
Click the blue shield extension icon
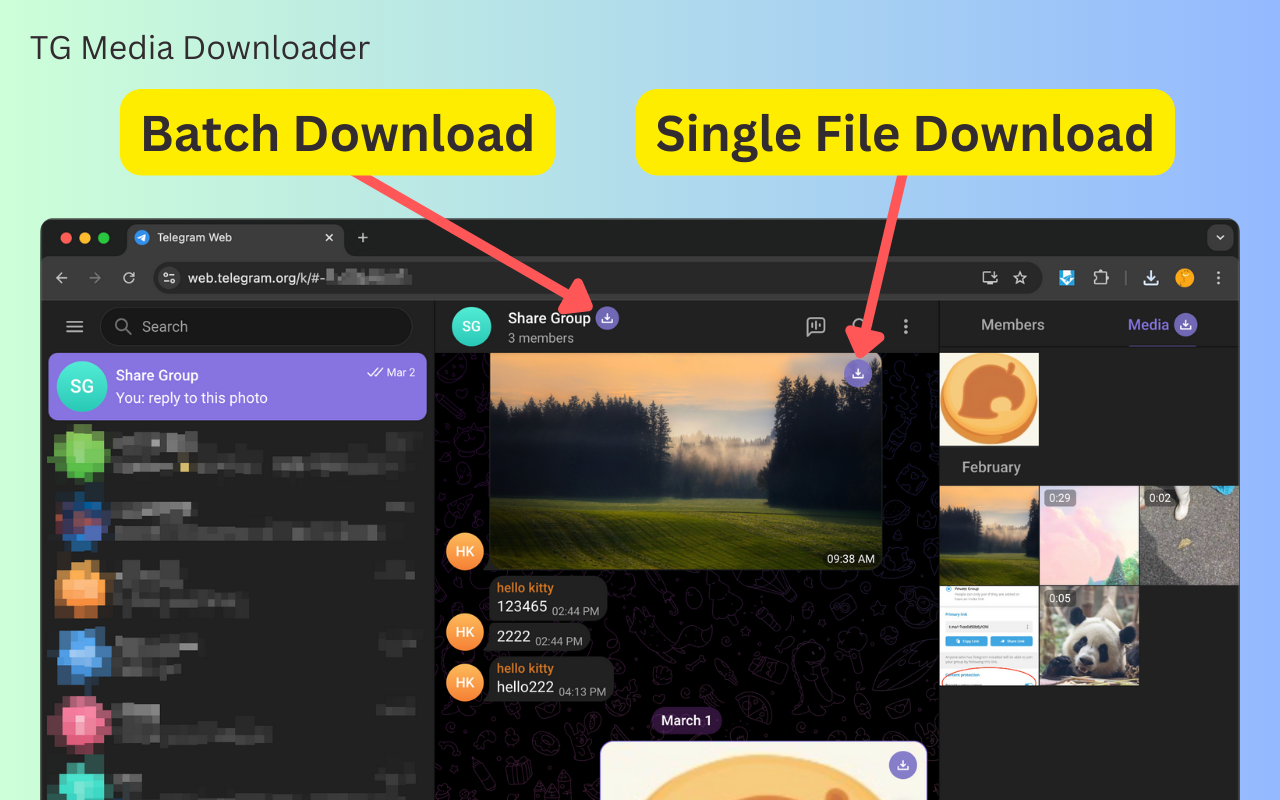click(x=1067, y=278)
